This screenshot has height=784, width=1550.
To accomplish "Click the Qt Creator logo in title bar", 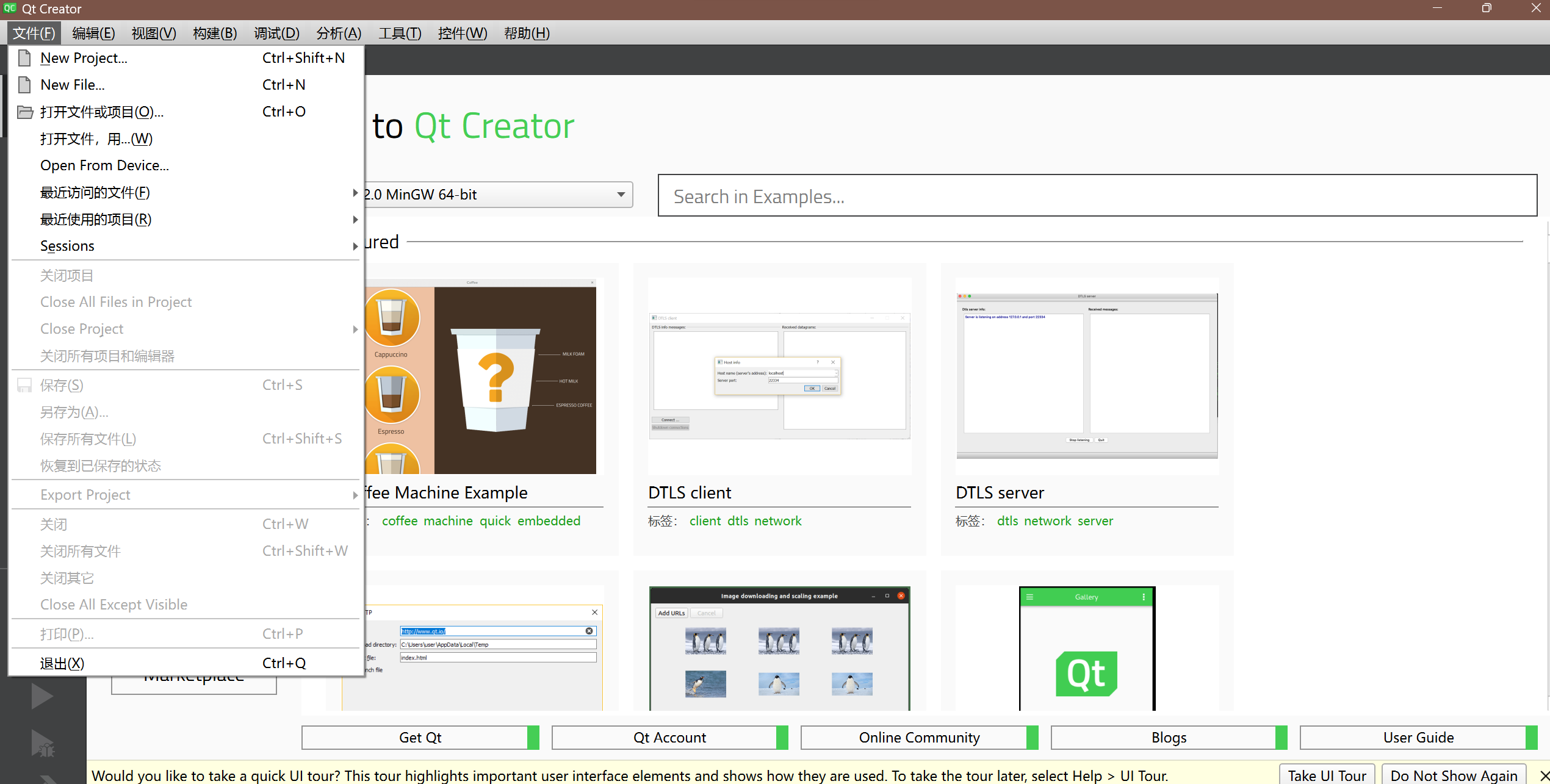I will 10,9.
